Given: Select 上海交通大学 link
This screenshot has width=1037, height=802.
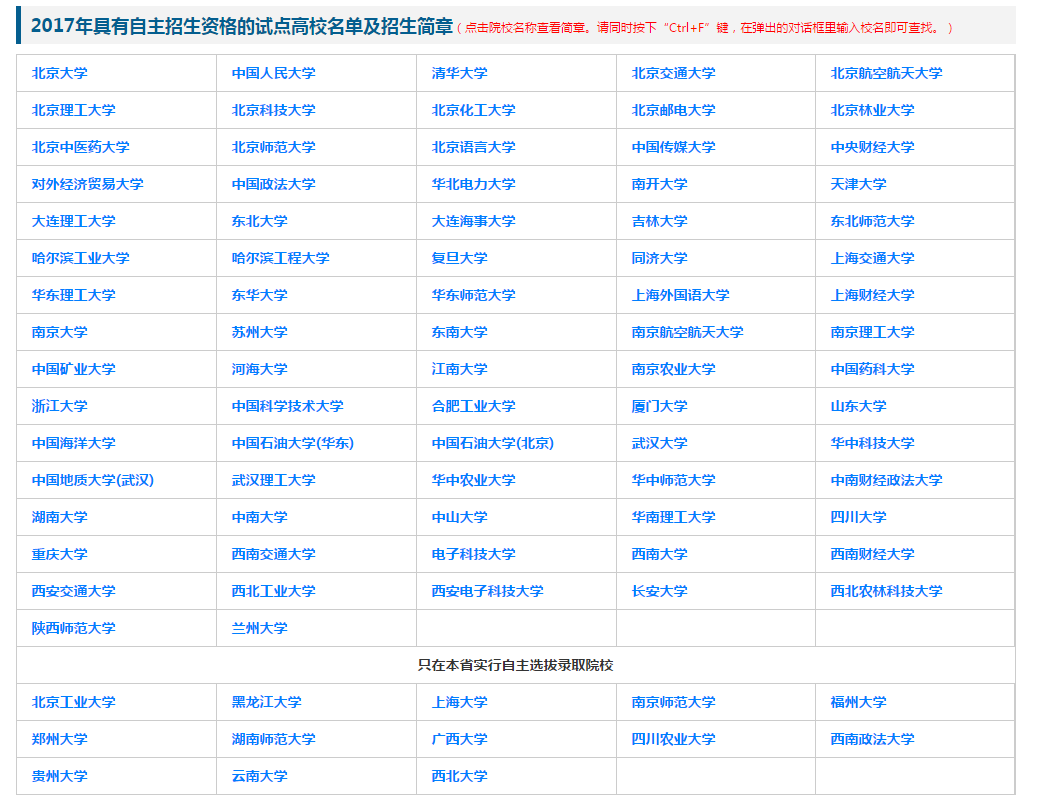Looking at the screenshot, I should tap(872, 259).
